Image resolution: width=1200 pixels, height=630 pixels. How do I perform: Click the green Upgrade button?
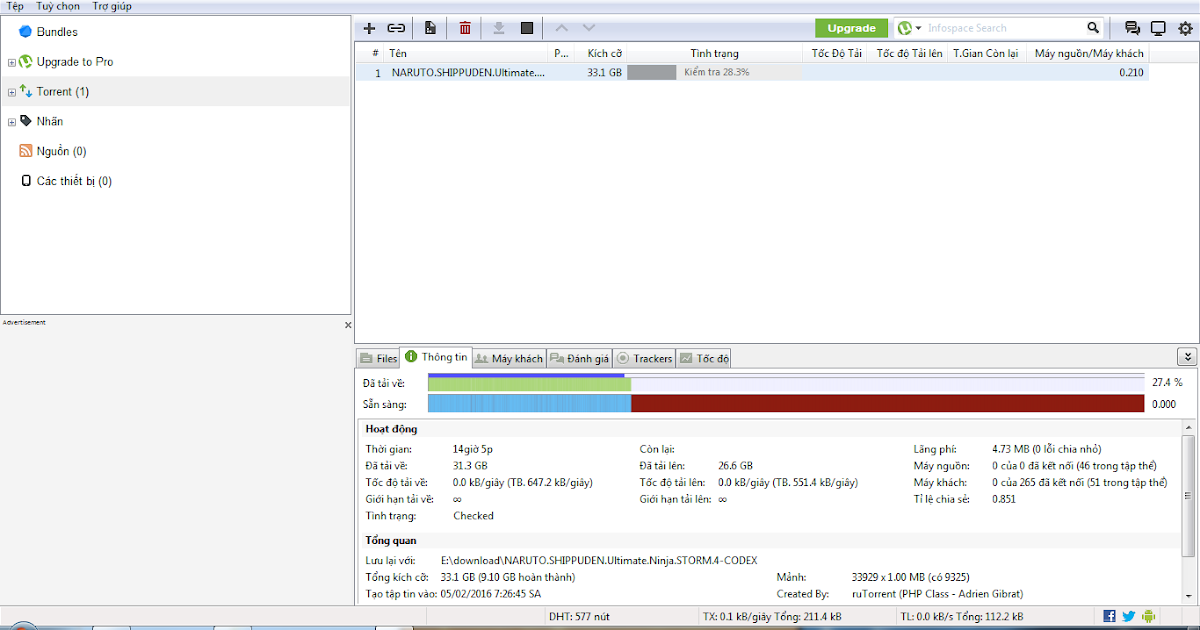click(851, 27)
